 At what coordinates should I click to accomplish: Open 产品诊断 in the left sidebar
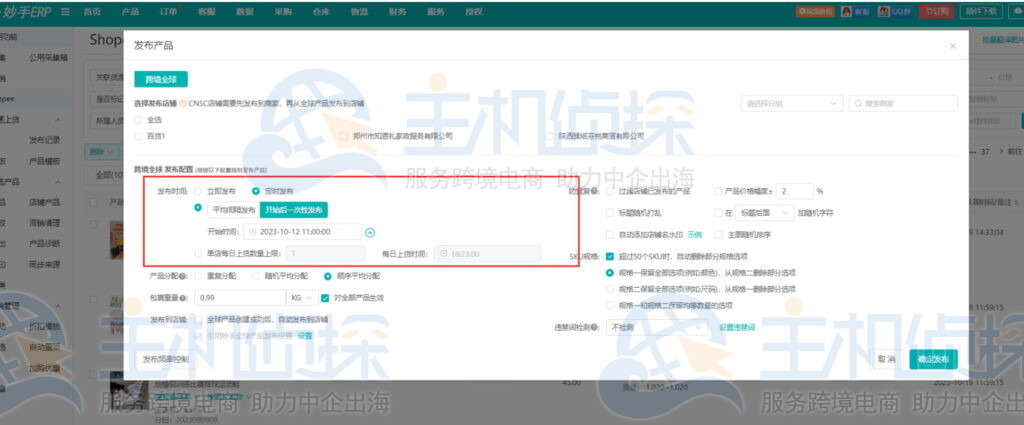click(44, 244)
